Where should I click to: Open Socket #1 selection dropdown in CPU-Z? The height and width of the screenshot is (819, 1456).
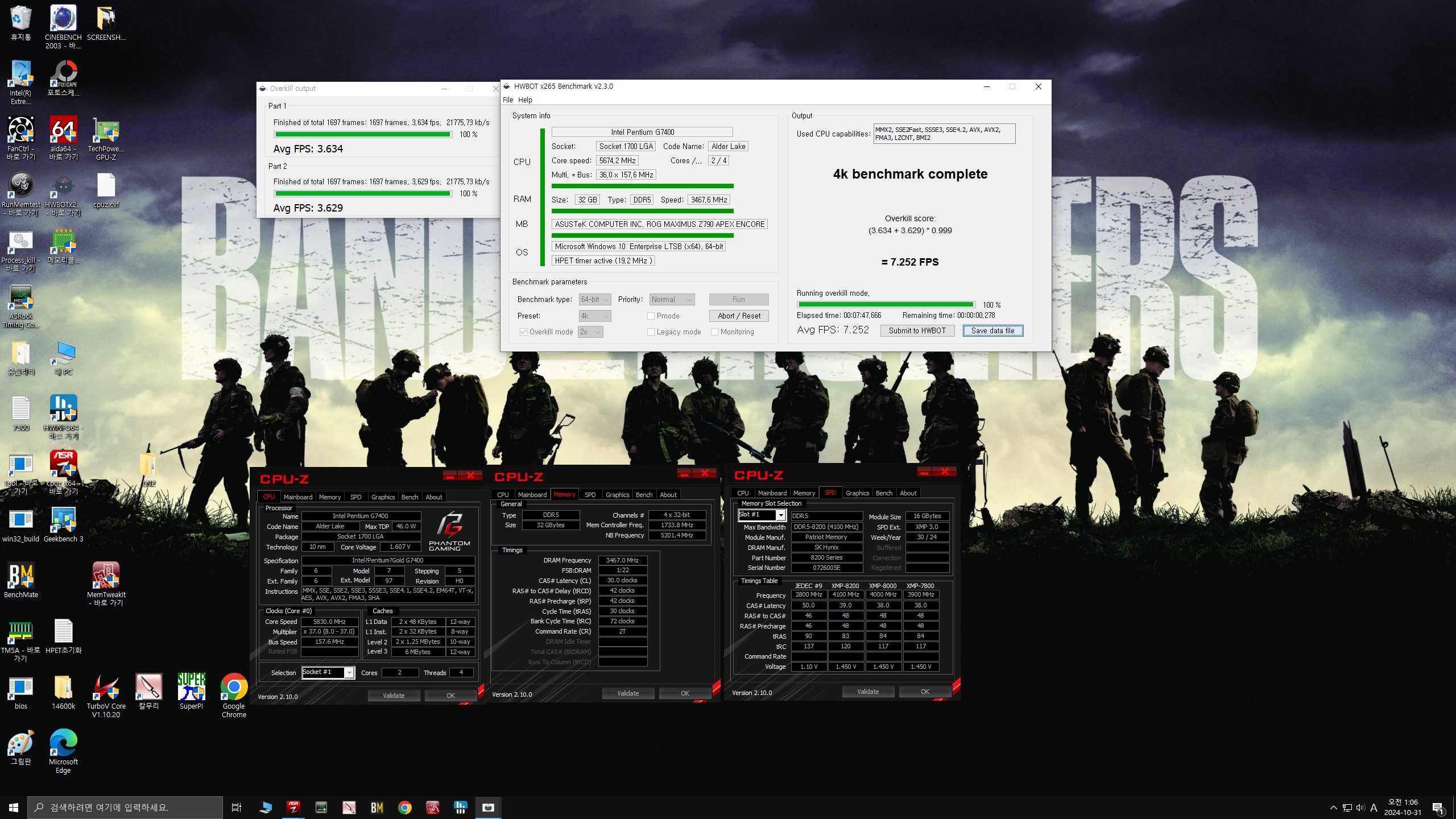pos(328,672)
